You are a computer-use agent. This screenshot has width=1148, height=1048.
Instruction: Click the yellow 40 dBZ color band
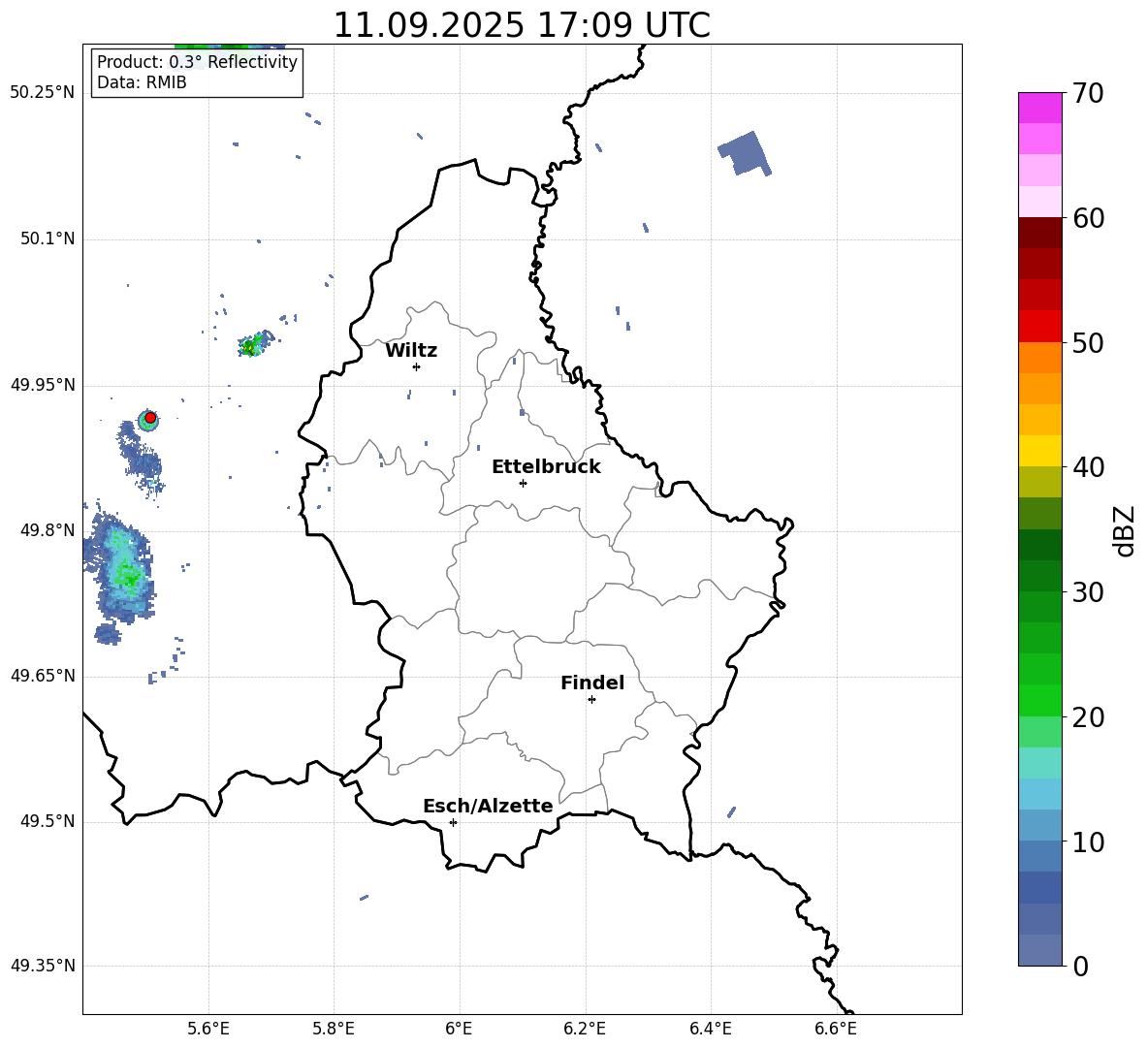pos(1039,451)
